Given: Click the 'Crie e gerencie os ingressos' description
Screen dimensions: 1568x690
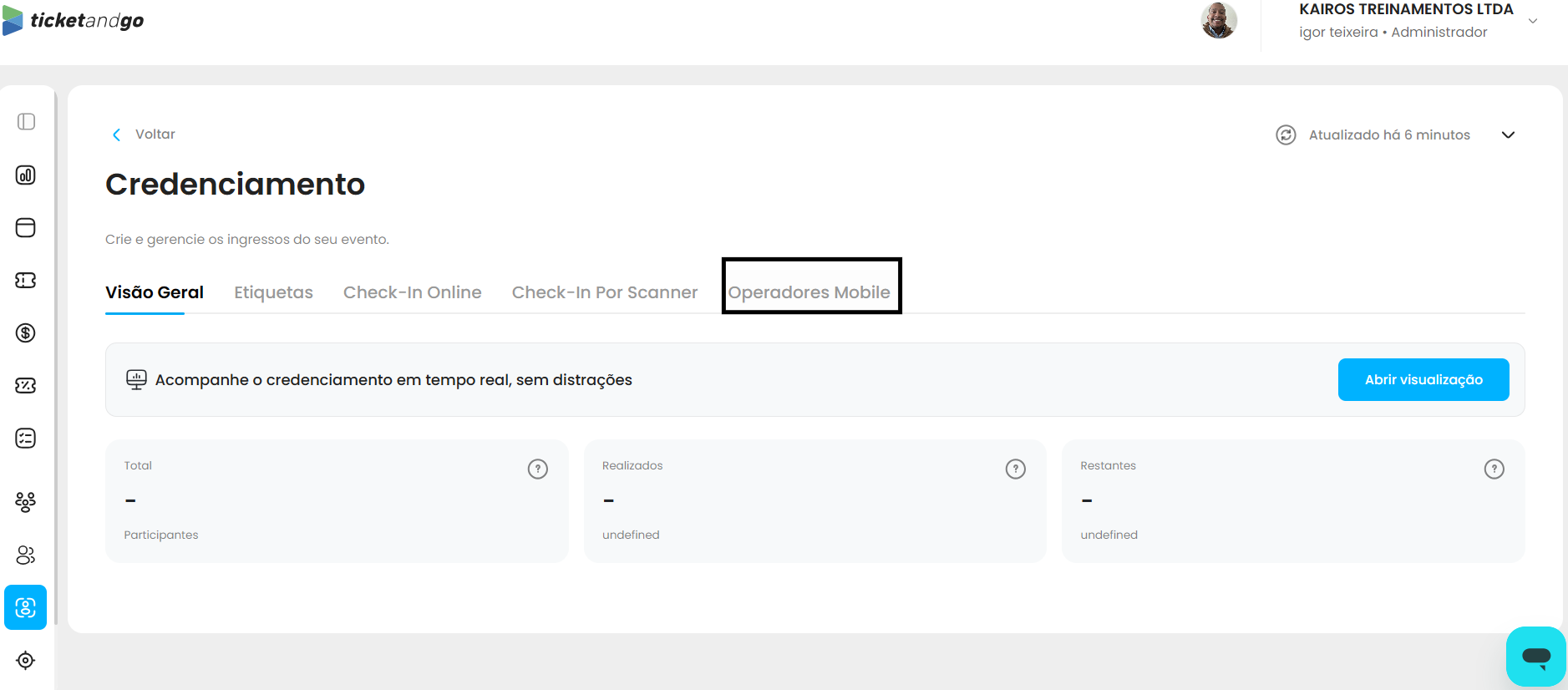Looking at the screenshot, I should (x=247, y=239).
